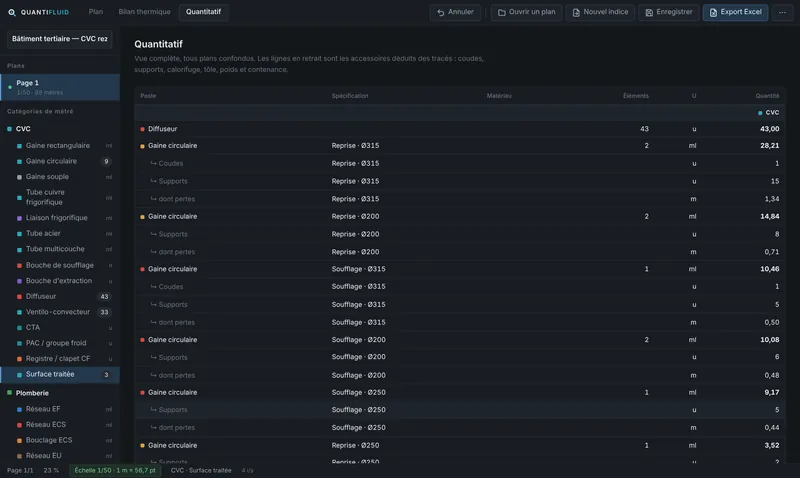This screenshot has width=800, height=478.
Task: Select Surface traitée category
Action: point(60,374)
